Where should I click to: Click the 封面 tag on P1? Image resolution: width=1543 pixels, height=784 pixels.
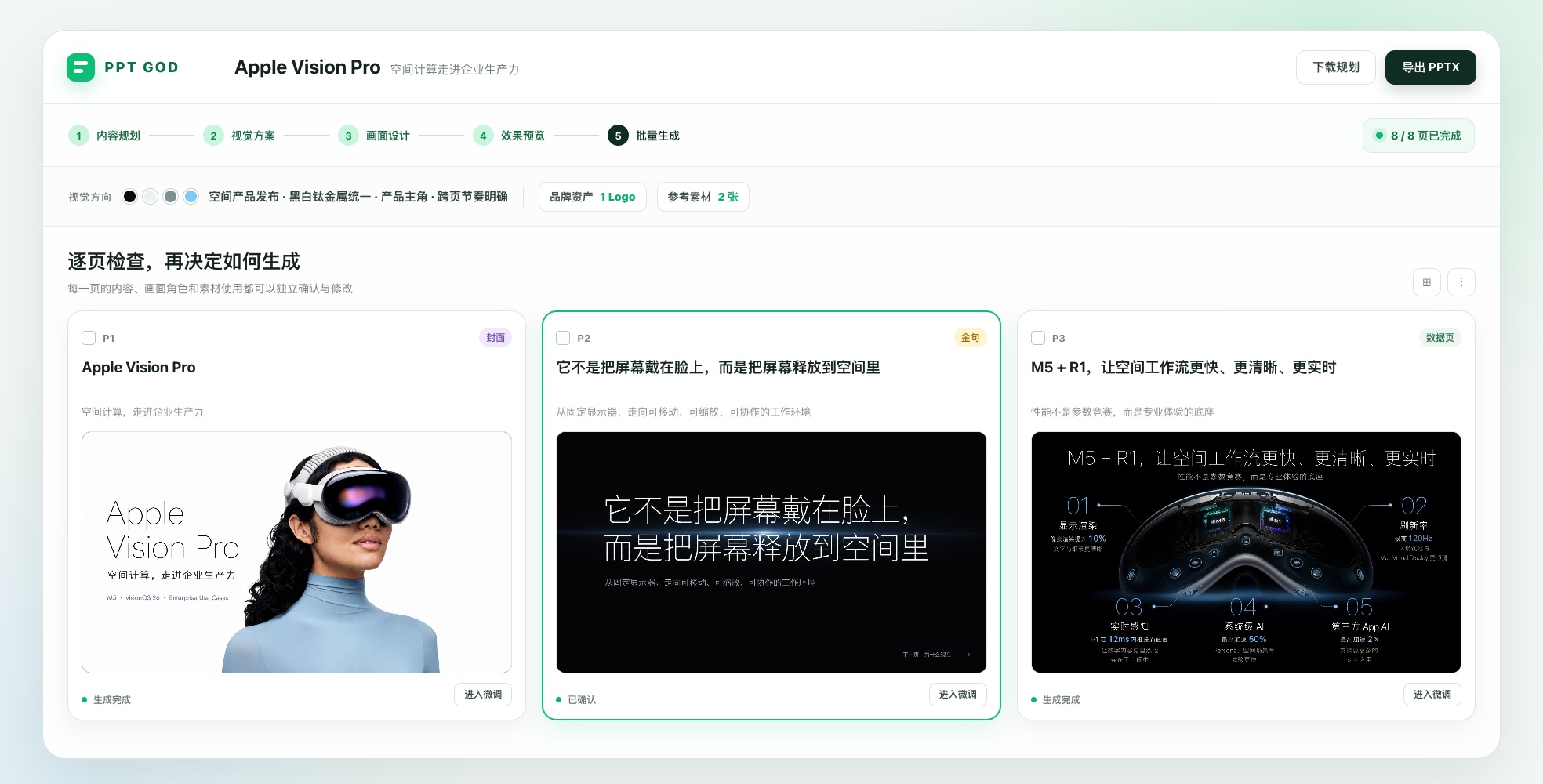496,338
